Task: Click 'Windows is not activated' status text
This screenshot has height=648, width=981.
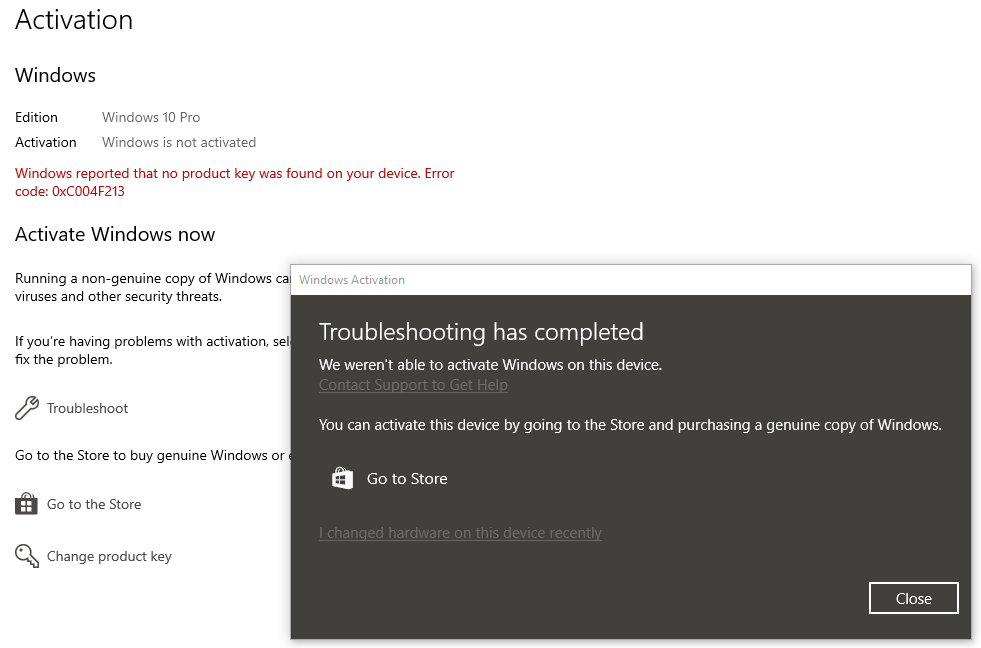Action: click(x=179, y=142)
